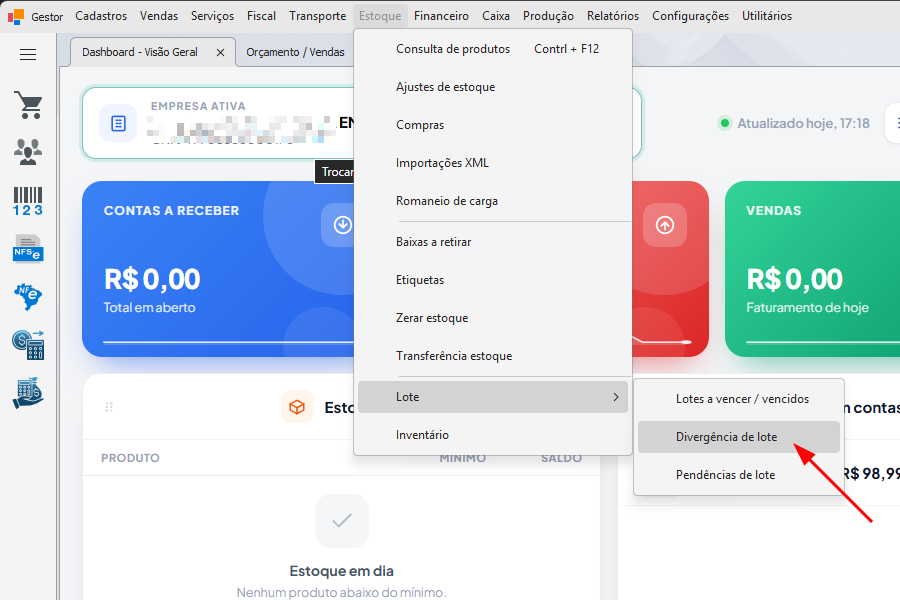This screenshot has width=900, height=600.
Task: Click the Total em aberto label
Action: click(x=149, y=307)
